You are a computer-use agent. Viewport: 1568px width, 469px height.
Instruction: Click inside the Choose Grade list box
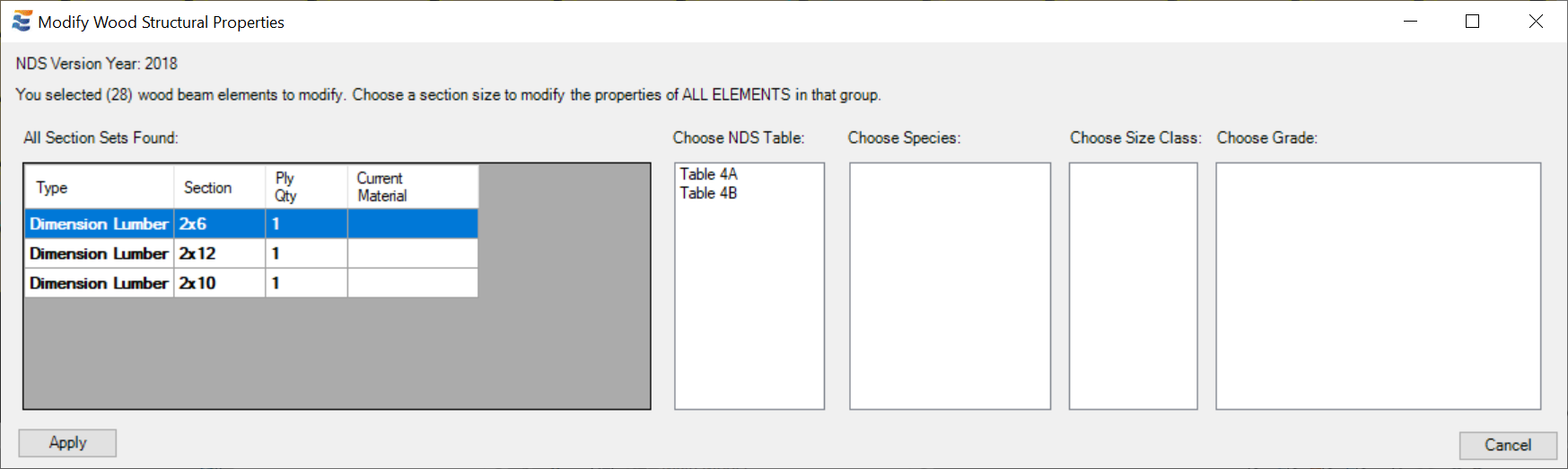(x=1379, y=286)
